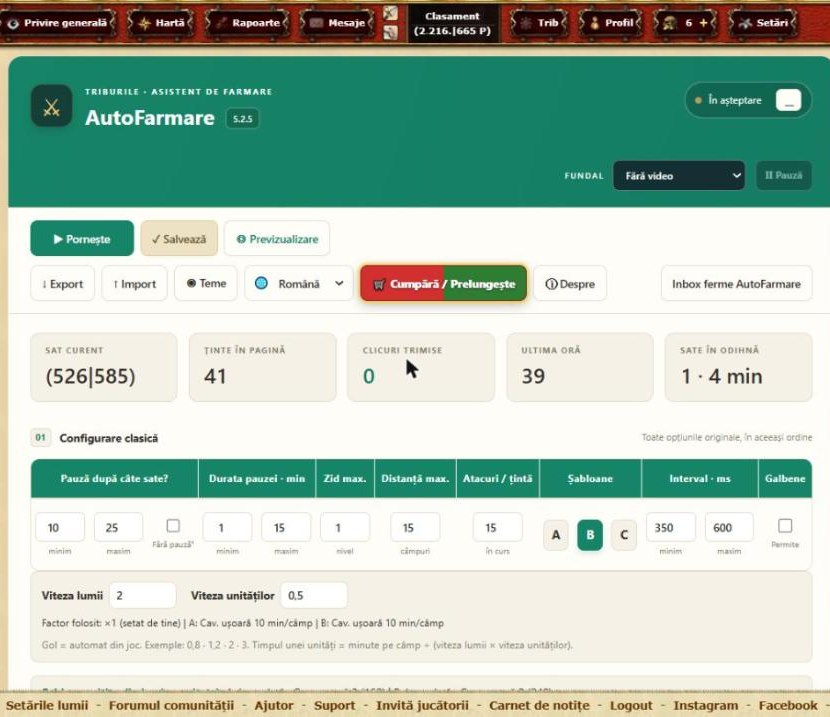830x717 pixels.
Task: Click the small sword icon below the axe
Action: tap(390, 32)
